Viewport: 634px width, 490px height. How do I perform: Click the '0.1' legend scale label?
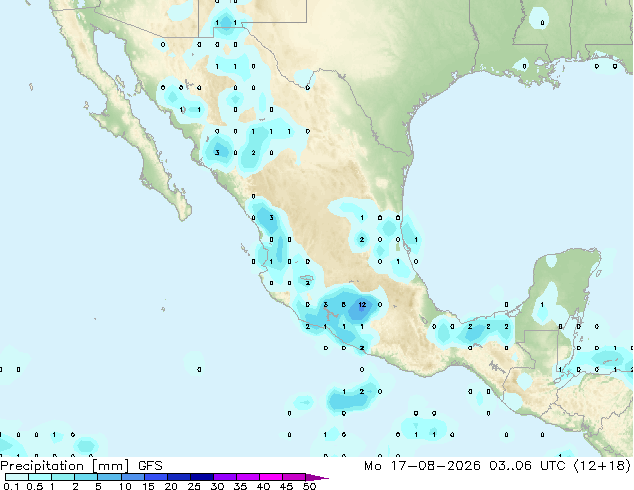[11, 486]
